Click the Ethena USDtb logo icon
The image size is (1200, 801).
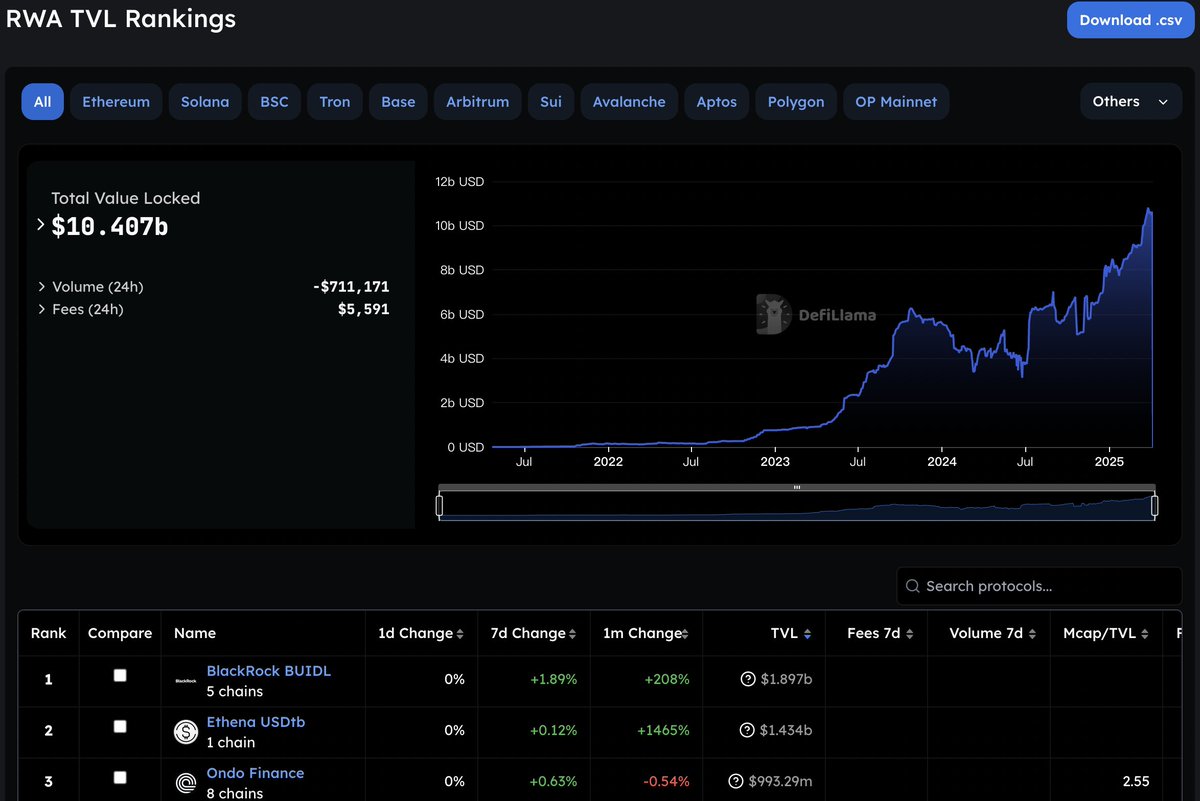click(x=186, y=732)
